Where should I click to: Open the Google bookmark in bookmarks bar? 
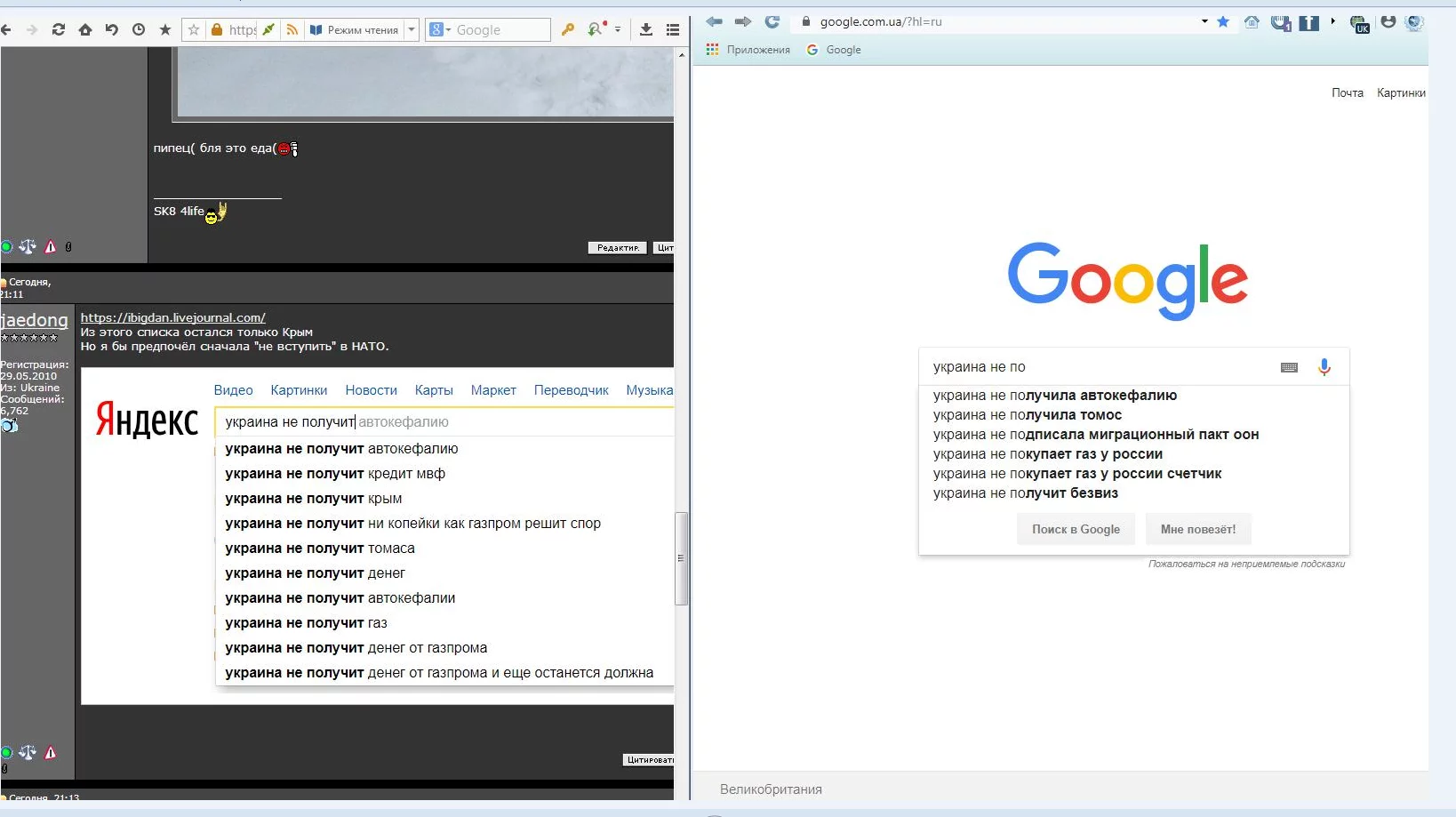pos(834,50)
